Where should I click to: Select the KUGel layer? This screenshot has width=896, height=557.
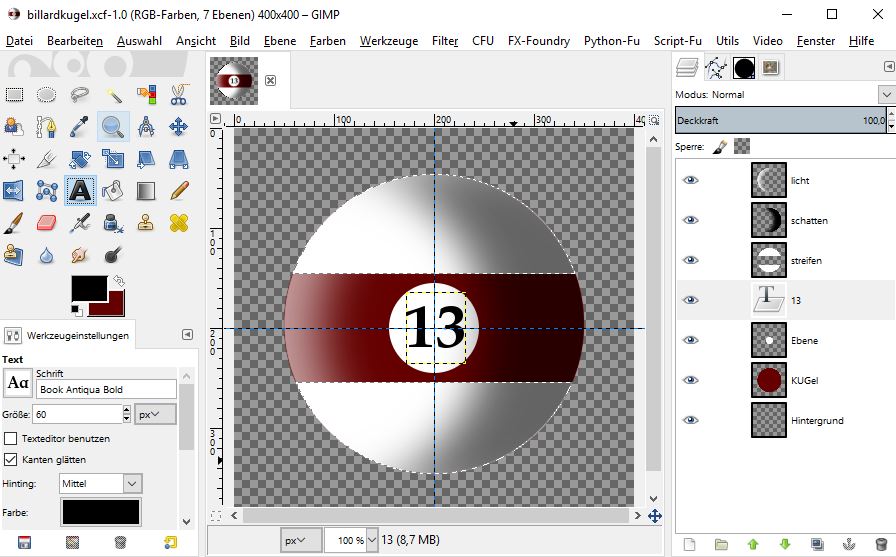click(804, 381)
